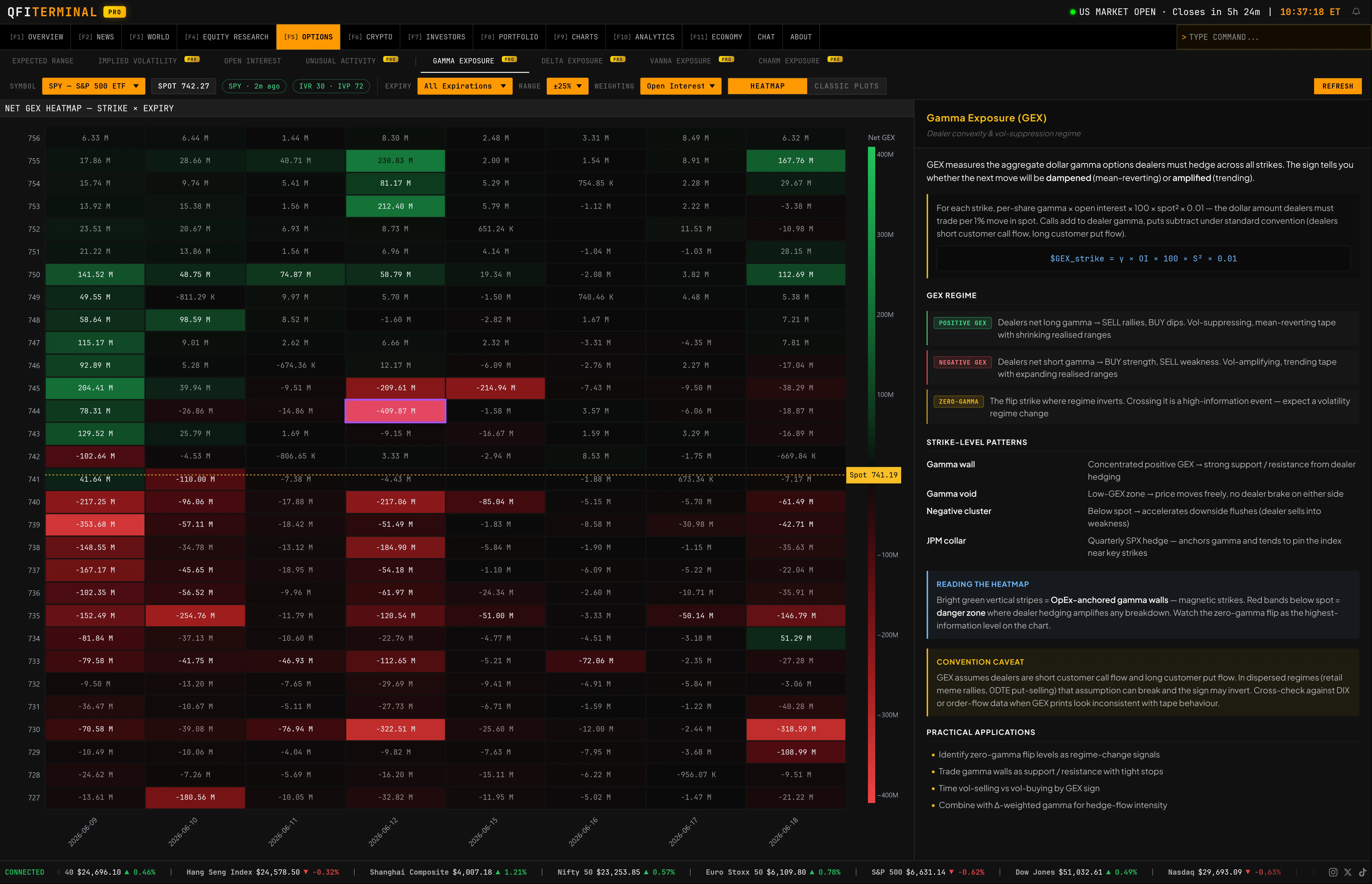Open the X social icon

(x=1348, y=872)
